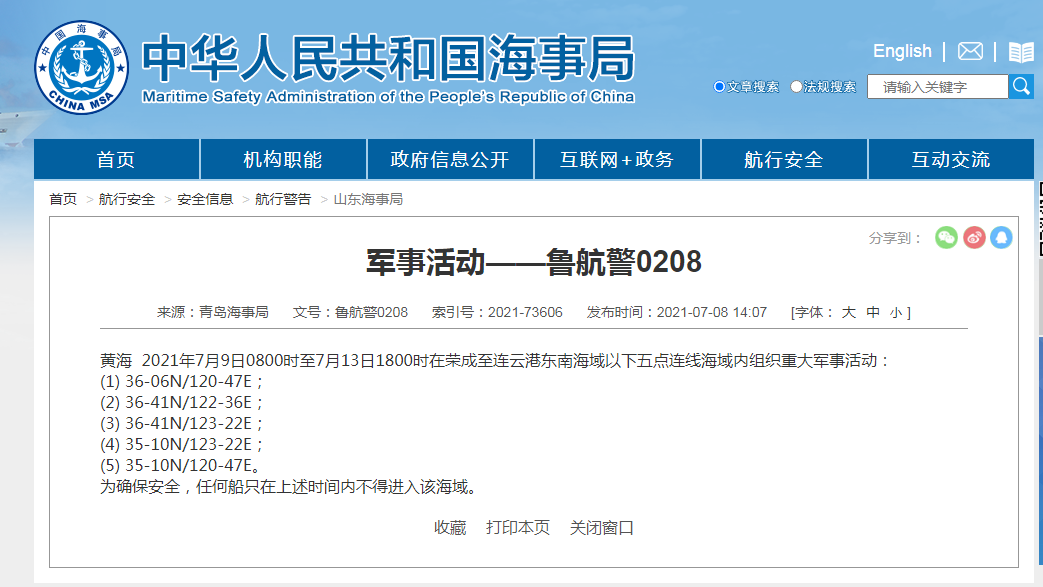Set font size to 大

(848, 312)
